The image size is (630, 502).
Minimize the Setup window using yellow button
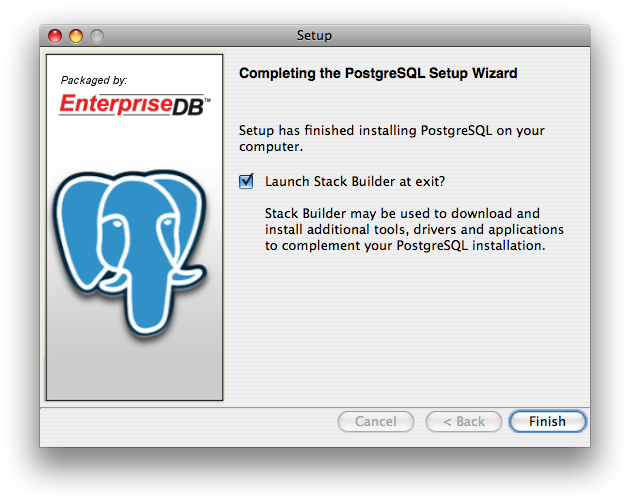point(76,36)
